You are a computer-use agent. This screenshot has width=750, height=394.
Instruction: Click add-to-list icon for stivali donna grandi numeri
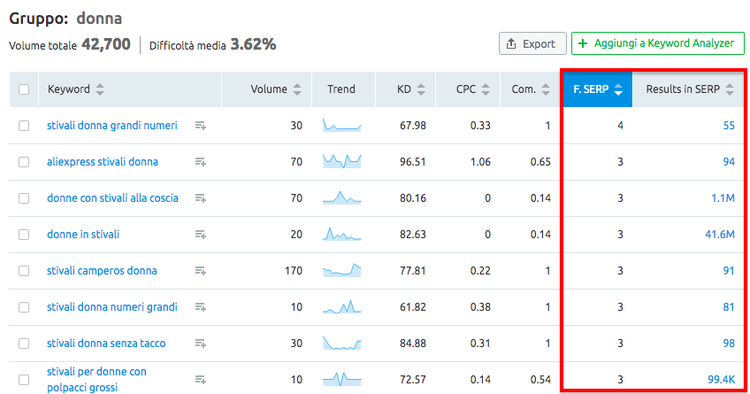200,126
